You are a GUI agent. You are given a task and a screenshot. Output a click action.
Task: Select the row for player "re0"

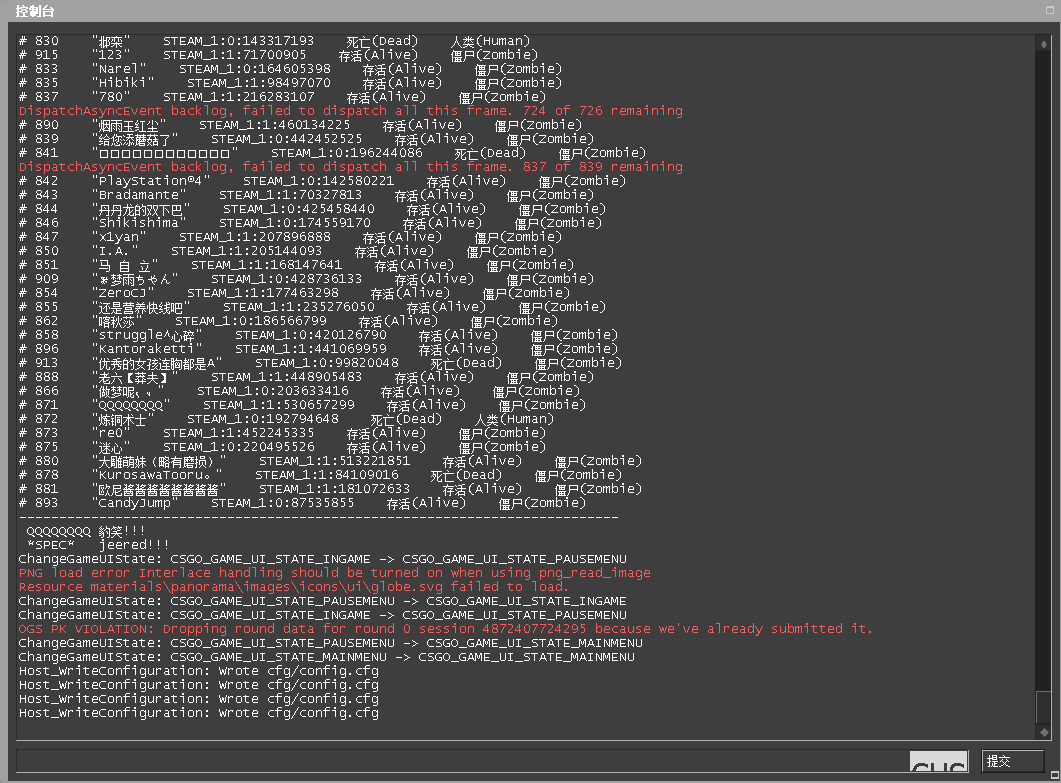click(282, 433)
